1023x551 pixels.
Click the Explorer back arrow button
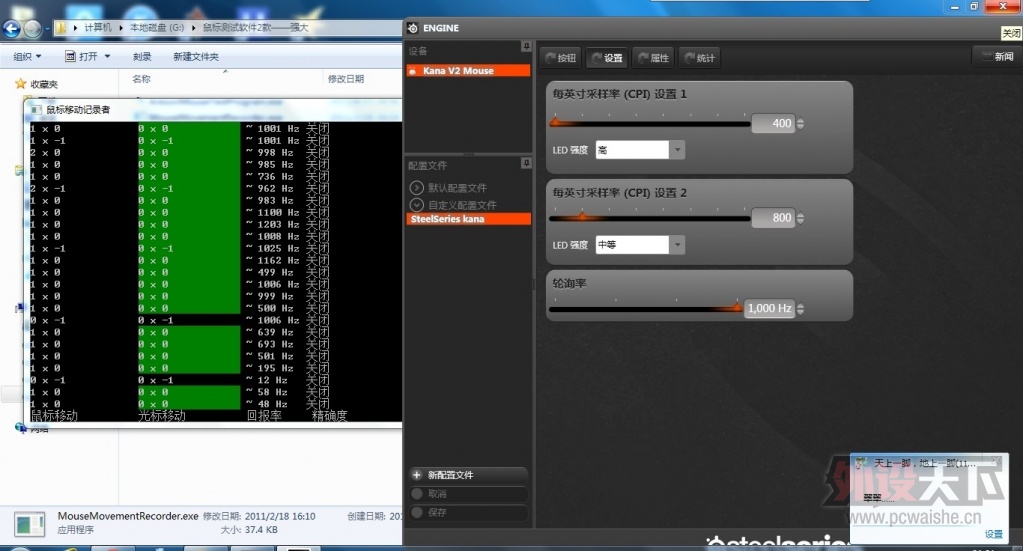coord(12,28)
